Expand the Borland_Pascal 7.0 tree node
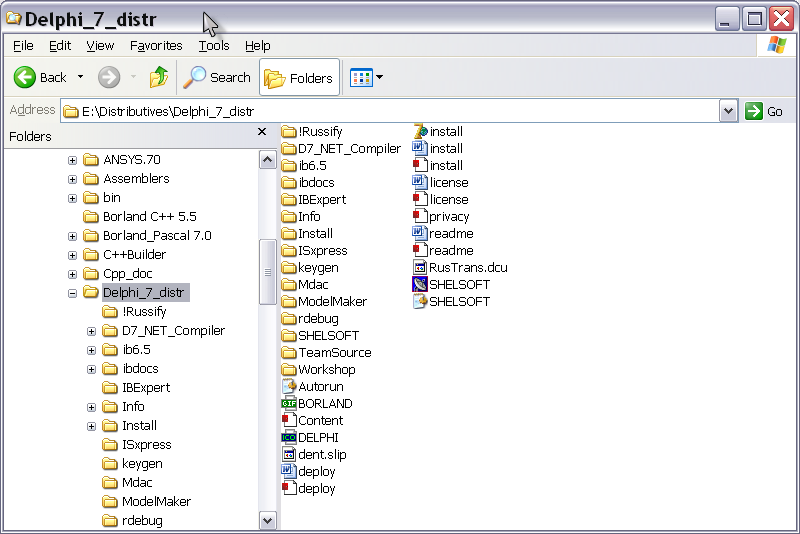This screenshot has height=534, width=800. (x=72, y=236)
